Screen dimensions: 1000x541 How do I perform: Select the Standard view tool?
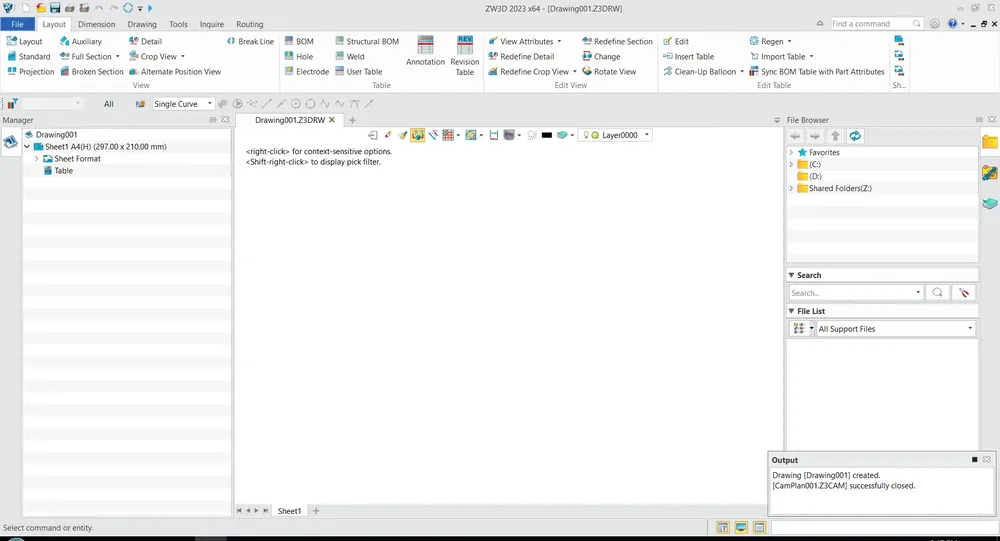coord(29,57)
